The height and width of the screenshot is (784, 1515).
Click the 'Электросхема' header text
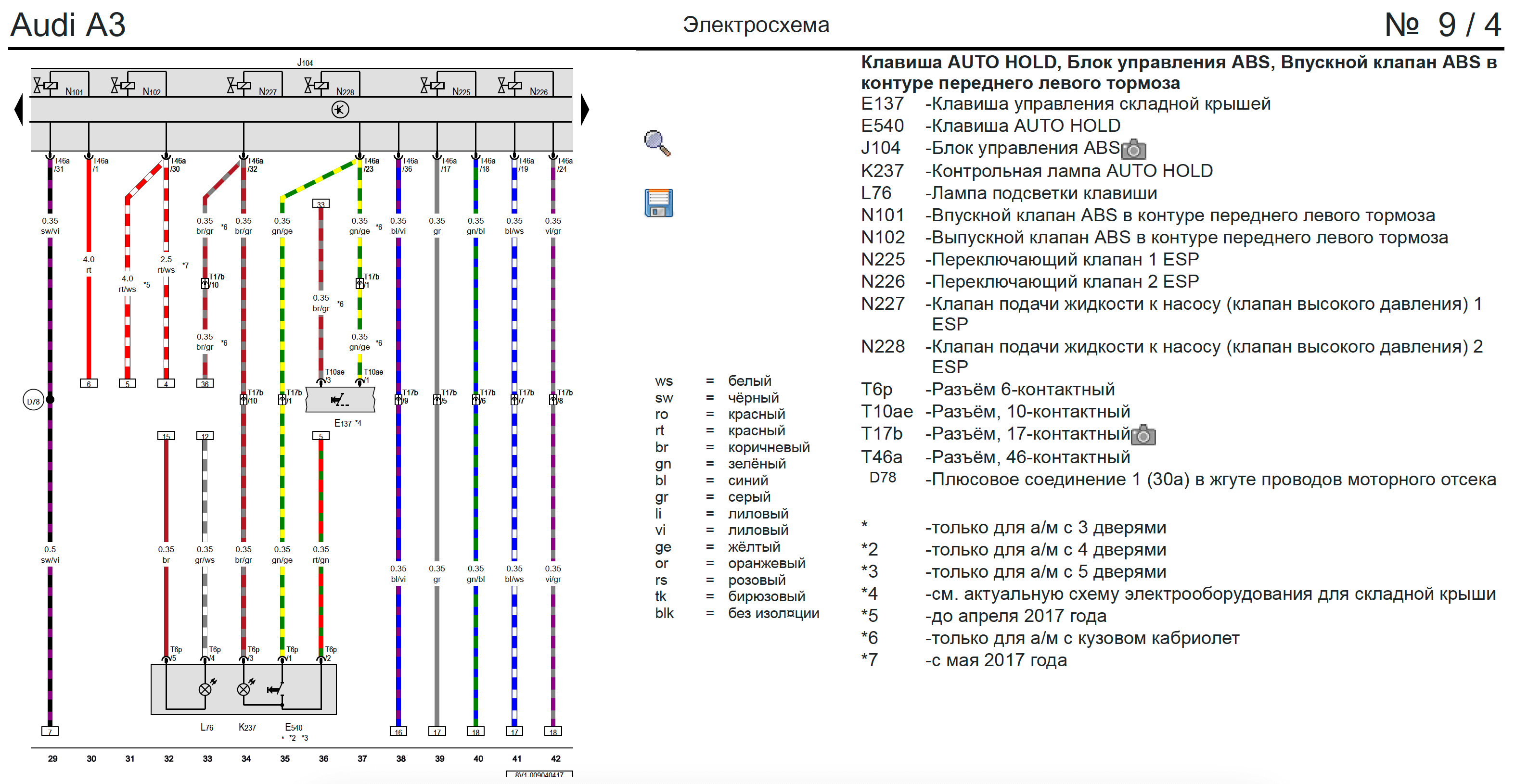click(x=756, y=25)
